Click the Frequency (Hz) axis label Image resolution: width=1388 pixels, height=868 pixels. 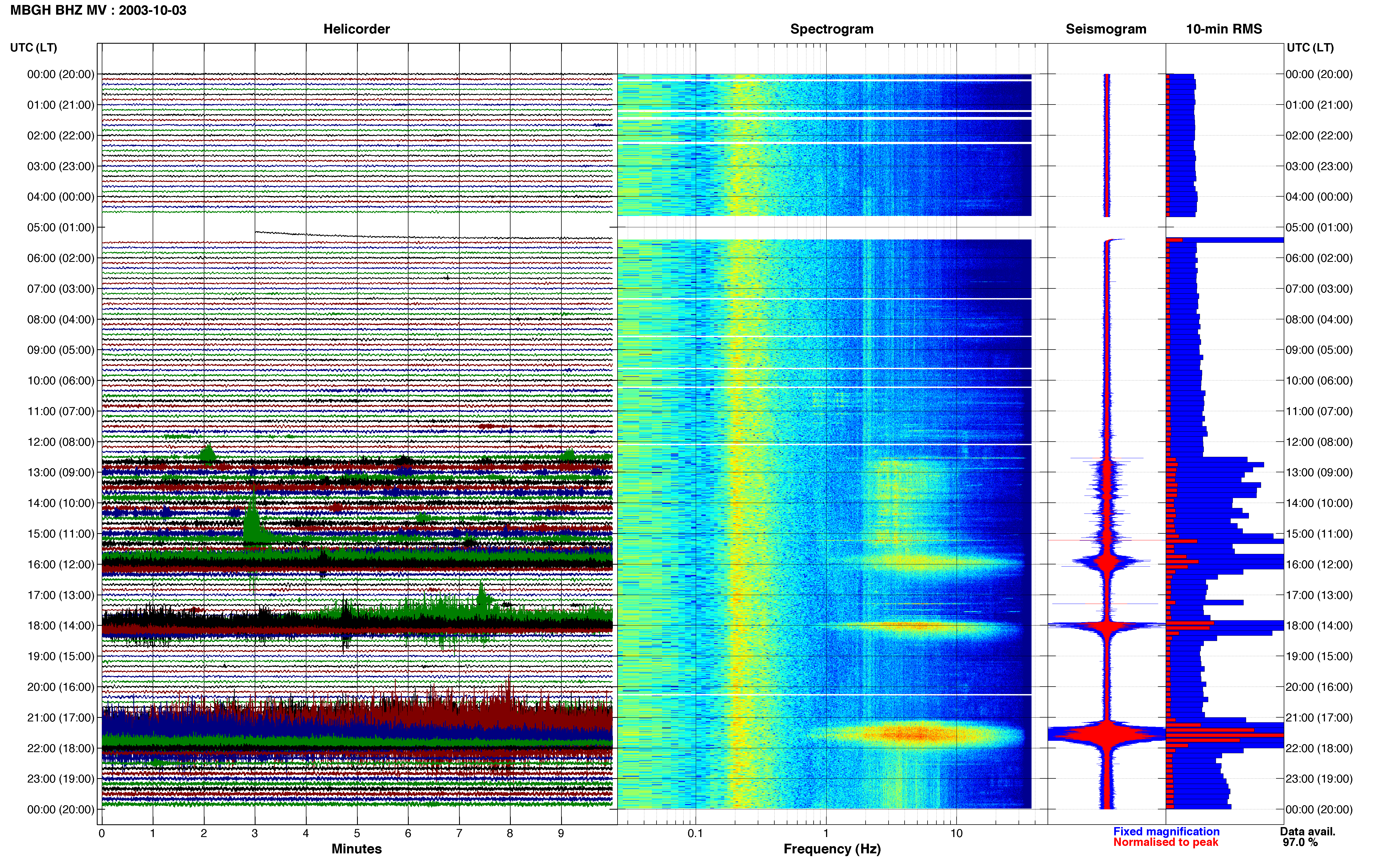point(832,848)
